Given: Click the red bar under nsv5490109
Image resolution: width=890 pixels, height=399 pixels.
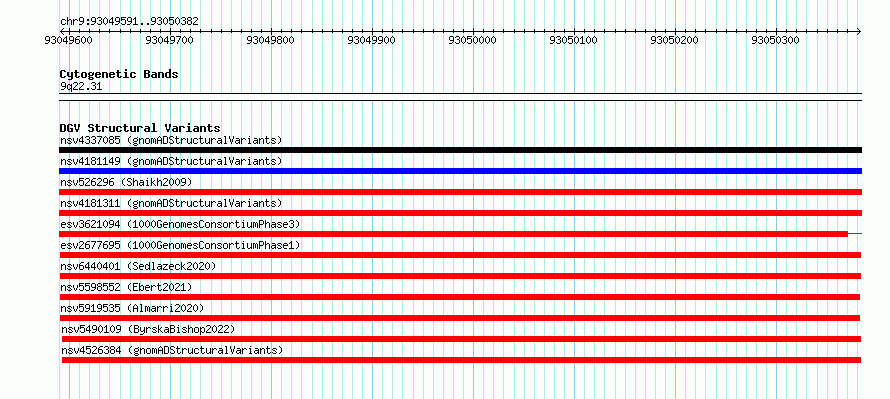Looking at the screenshot, I should (x=461, y=339).
